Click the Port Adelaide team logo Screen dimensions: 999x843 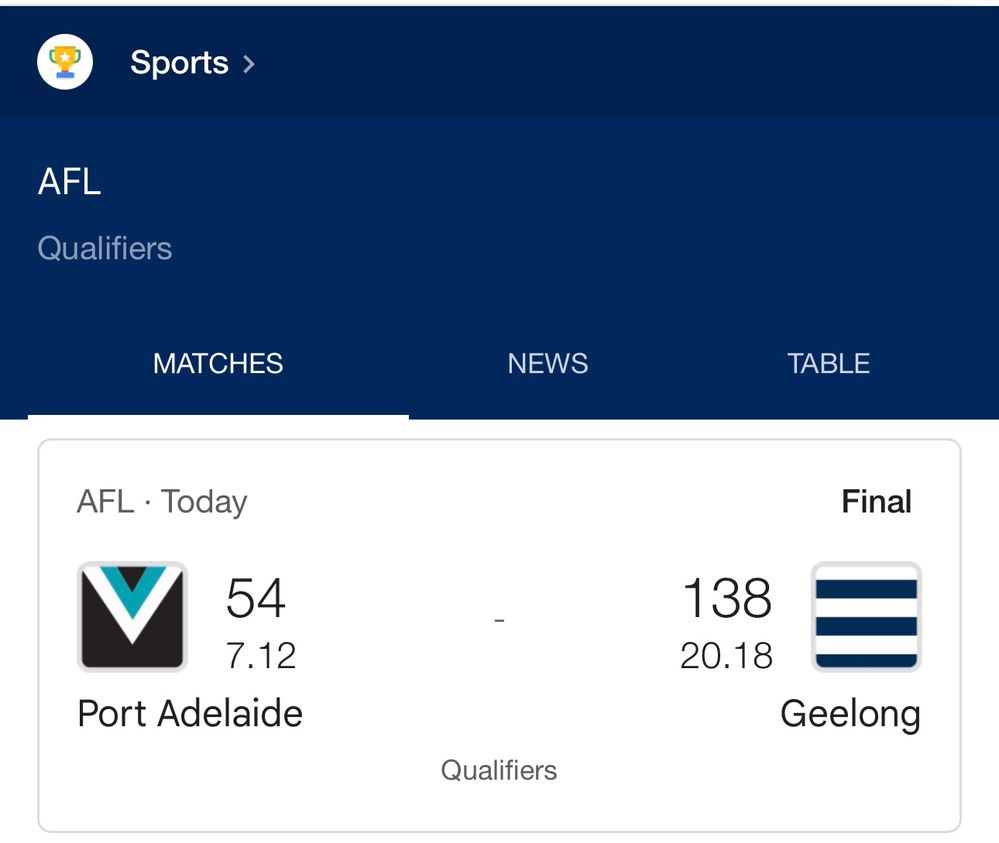point(132,617)
